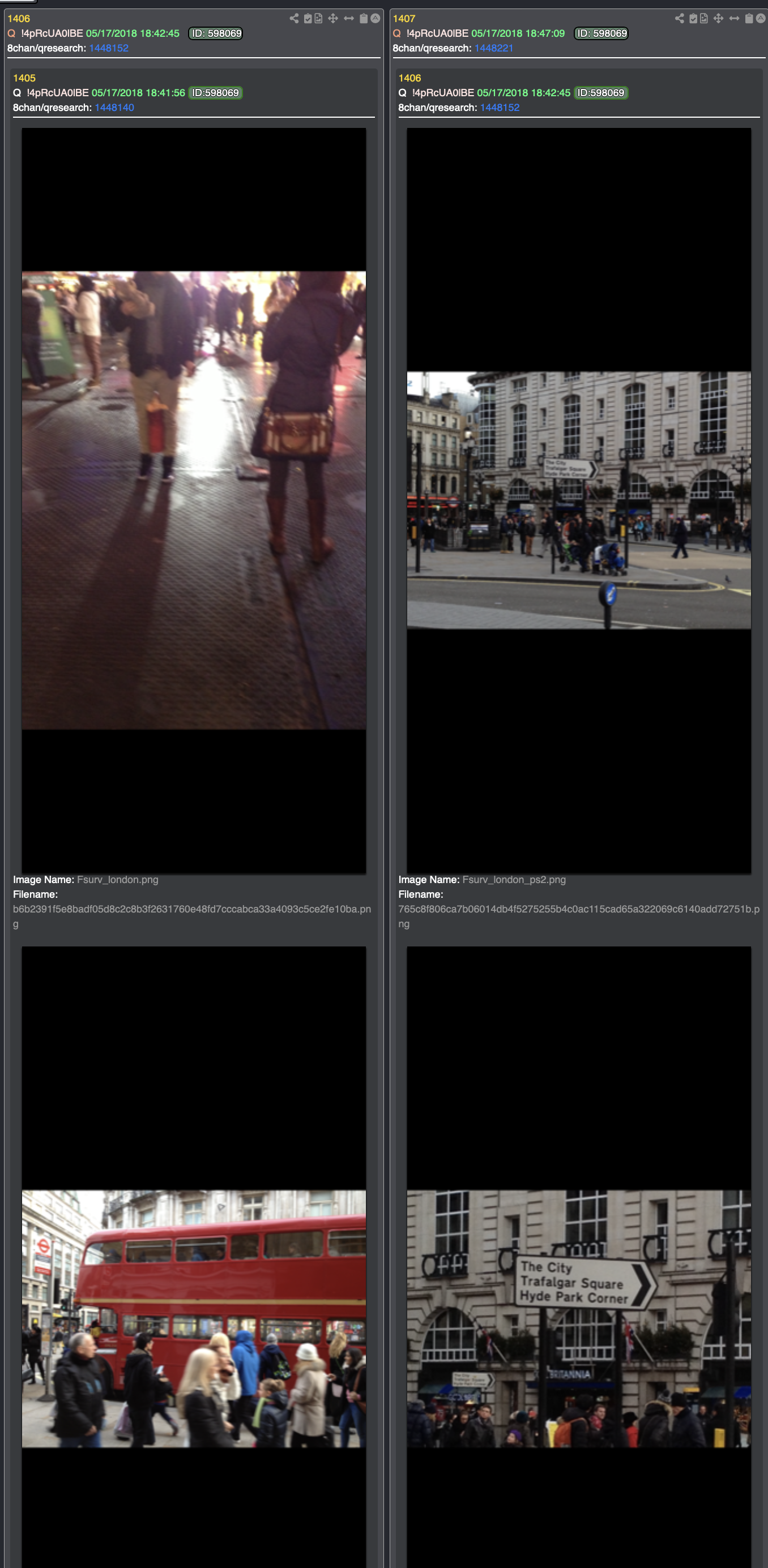Image resolution: width=768 pixels, height=1568 pixels.
Task: Open link 1448152 in post 1406 header
Action: 108,48
